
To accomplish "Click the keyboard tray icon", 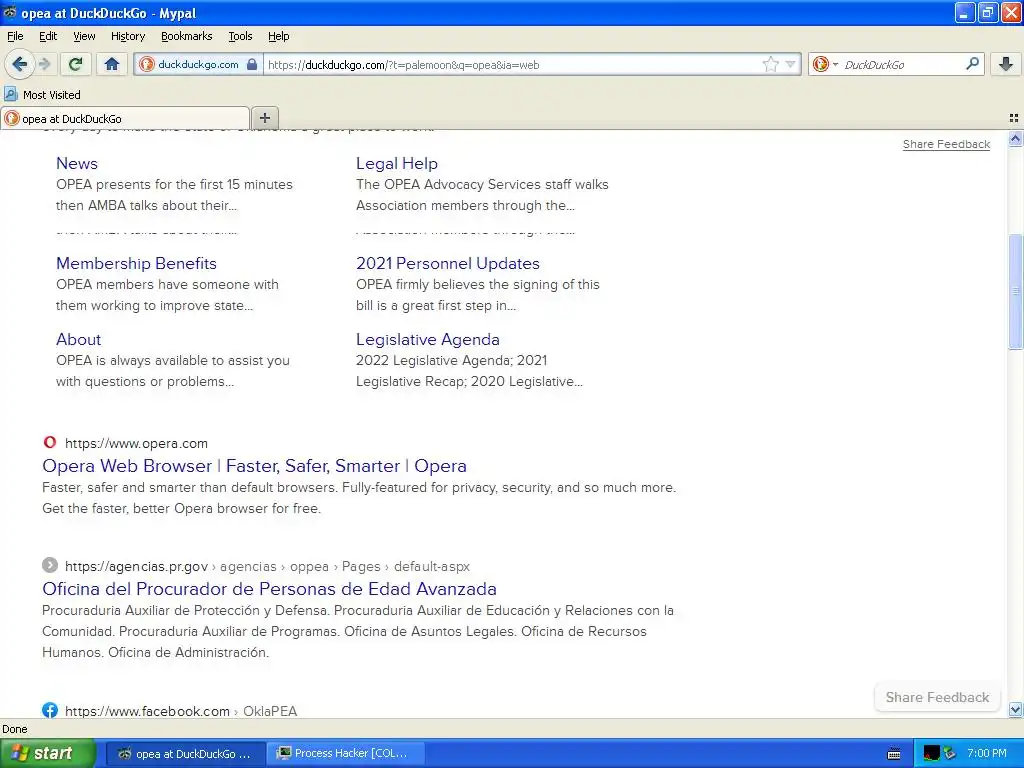I will pos(894,754).
